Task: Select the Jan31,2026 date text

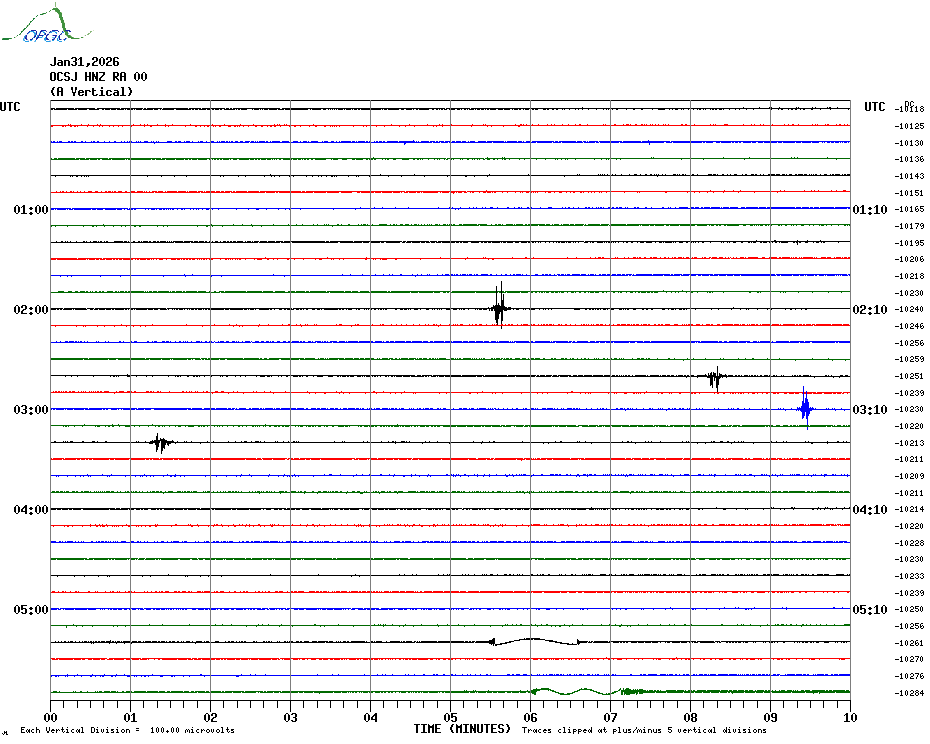Action: pos(84,62)
